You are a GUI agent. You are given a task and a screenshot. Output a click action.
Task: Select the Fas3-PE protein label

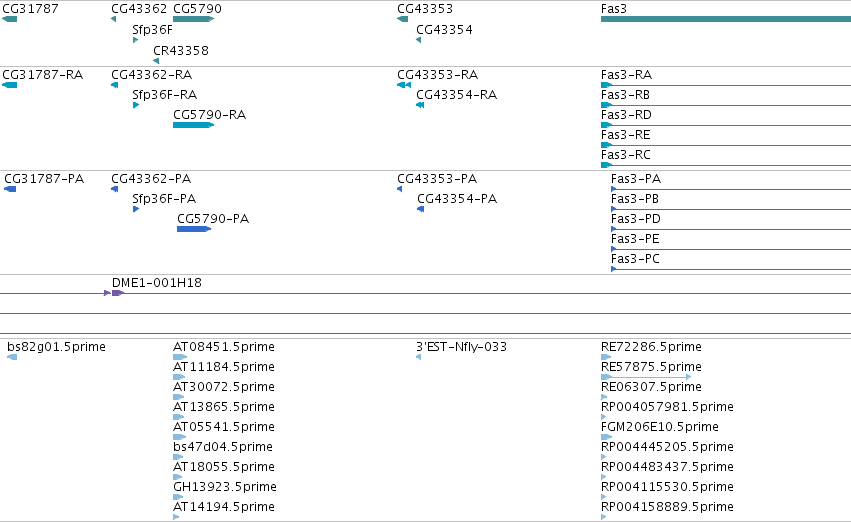click(x=635, y=239)
